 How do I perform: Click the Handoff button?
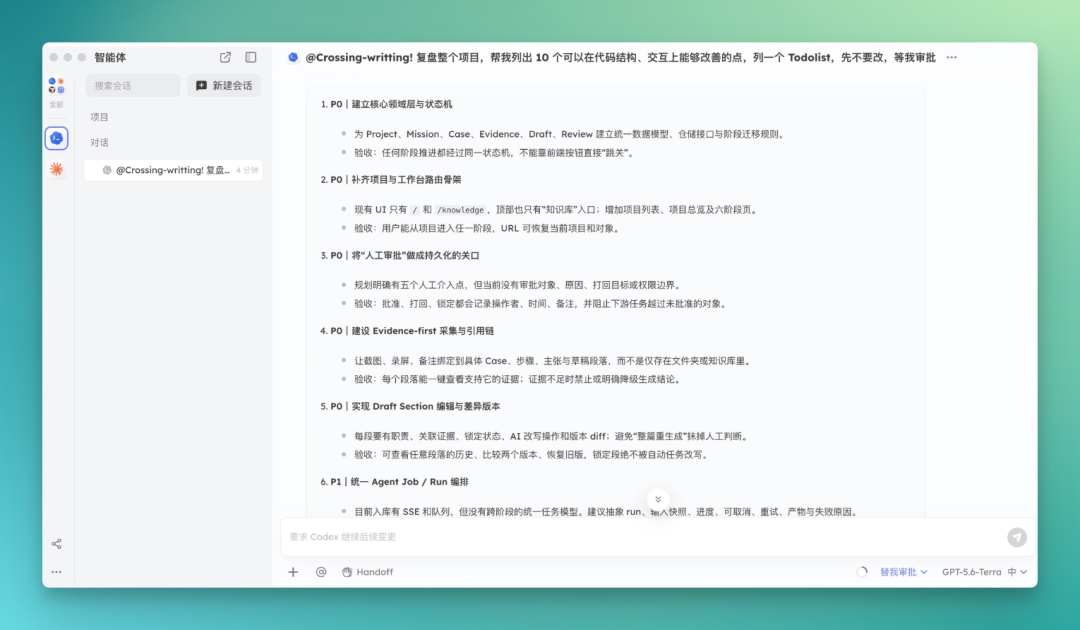point(368,572)
